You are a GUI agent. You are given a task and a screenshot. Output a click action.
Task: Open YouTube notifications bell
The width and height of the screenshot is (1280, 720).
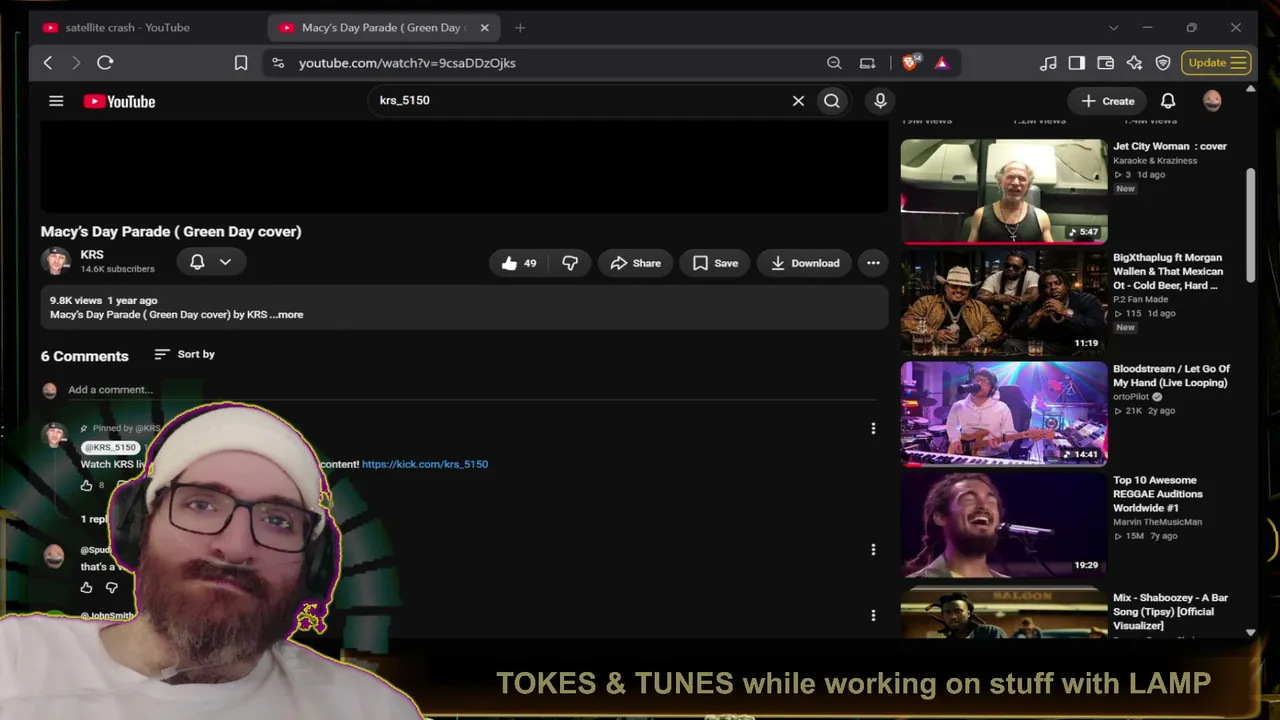[1168, 101]
